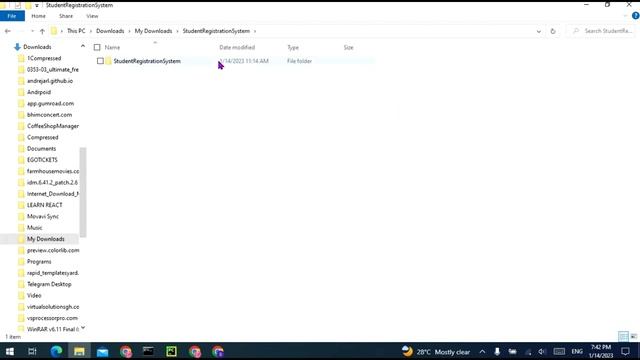Select My Downloads in sidebar
This screenshot has width=640, height=360.
[x=45, y=239]
